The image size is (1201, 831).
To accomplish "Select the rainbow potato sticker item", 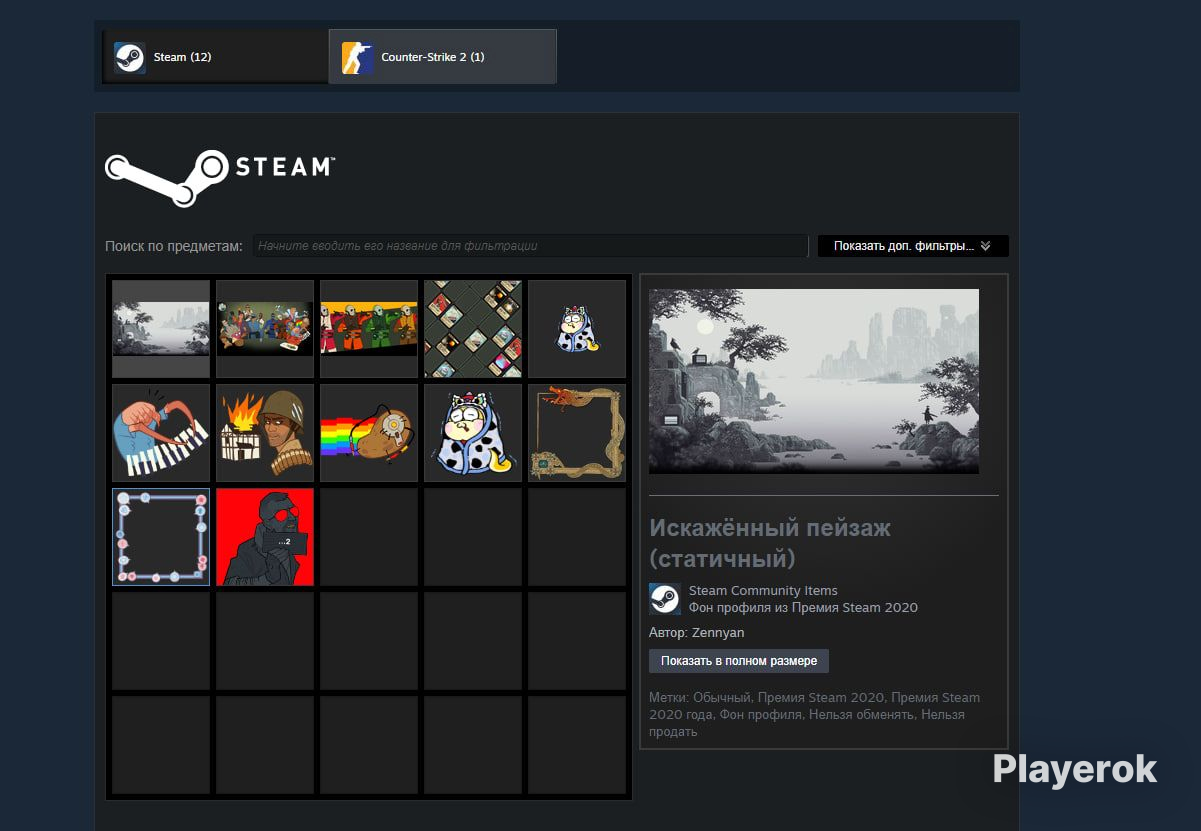I will [369, 433].
